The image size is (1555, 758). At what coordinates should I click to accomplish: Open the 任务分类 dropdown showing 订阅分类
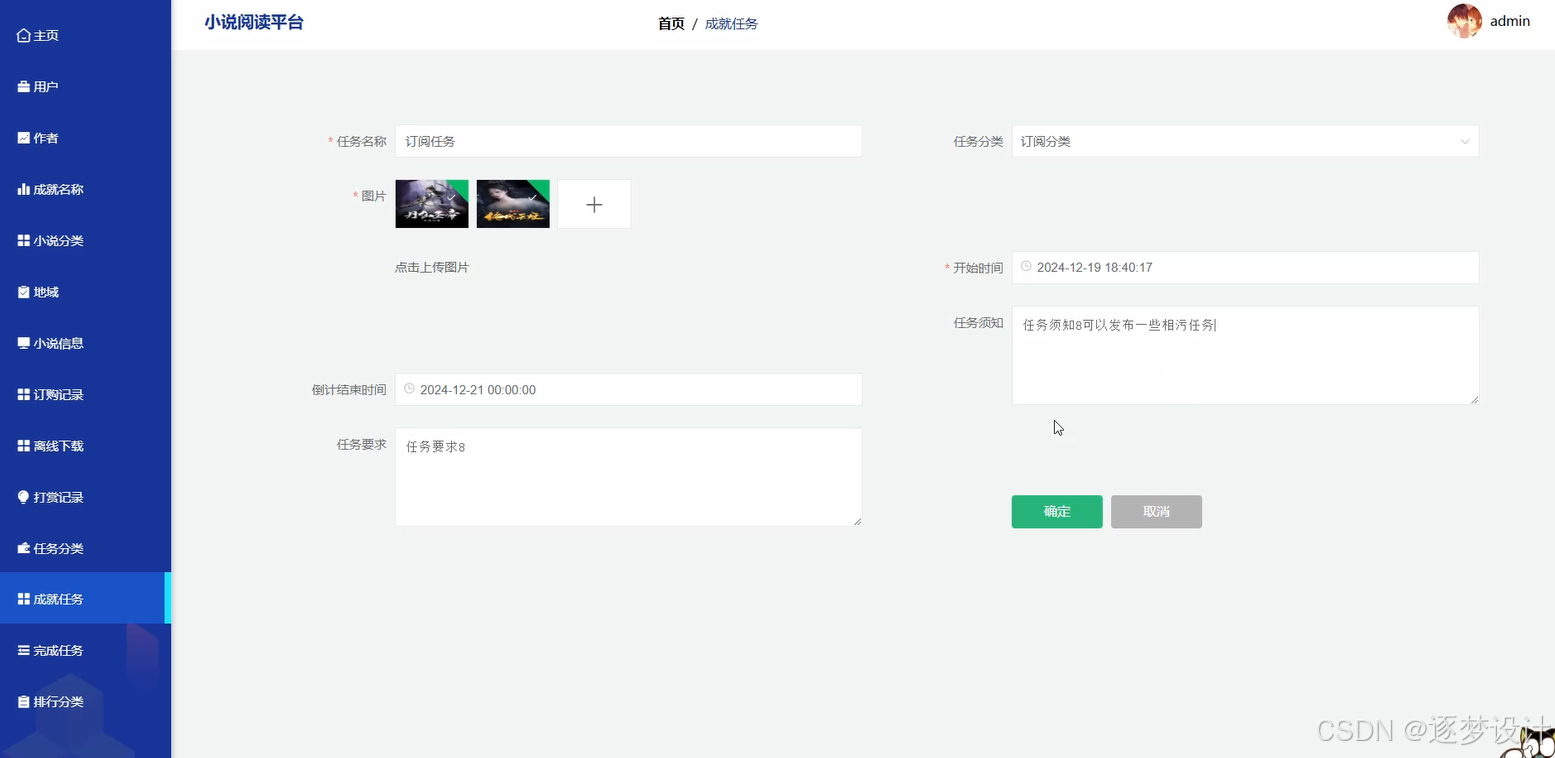tap(1245, 141)
